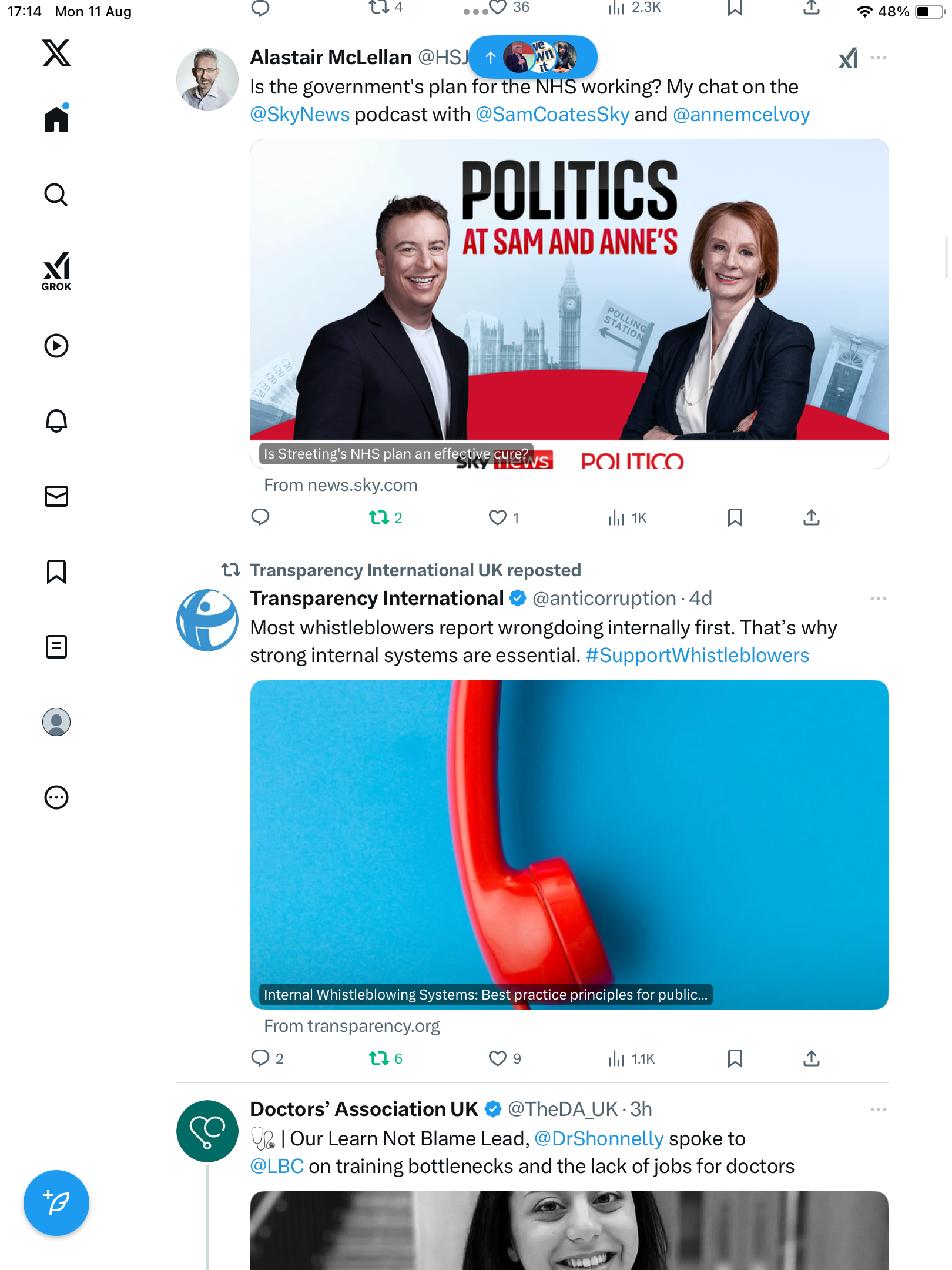Jump to new posts via blue pill
The height and width of the screenshot is (1270, 952).
(x=532, y=57)
